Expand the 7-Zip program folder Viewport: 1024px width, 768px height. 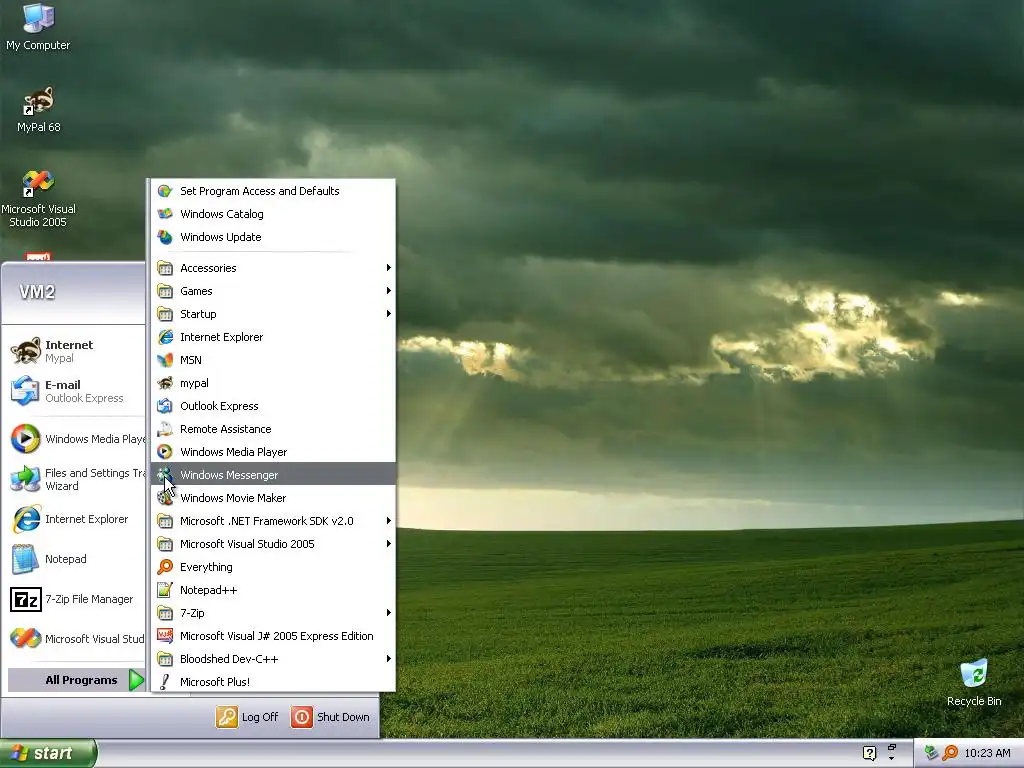[x=274, y=613]
